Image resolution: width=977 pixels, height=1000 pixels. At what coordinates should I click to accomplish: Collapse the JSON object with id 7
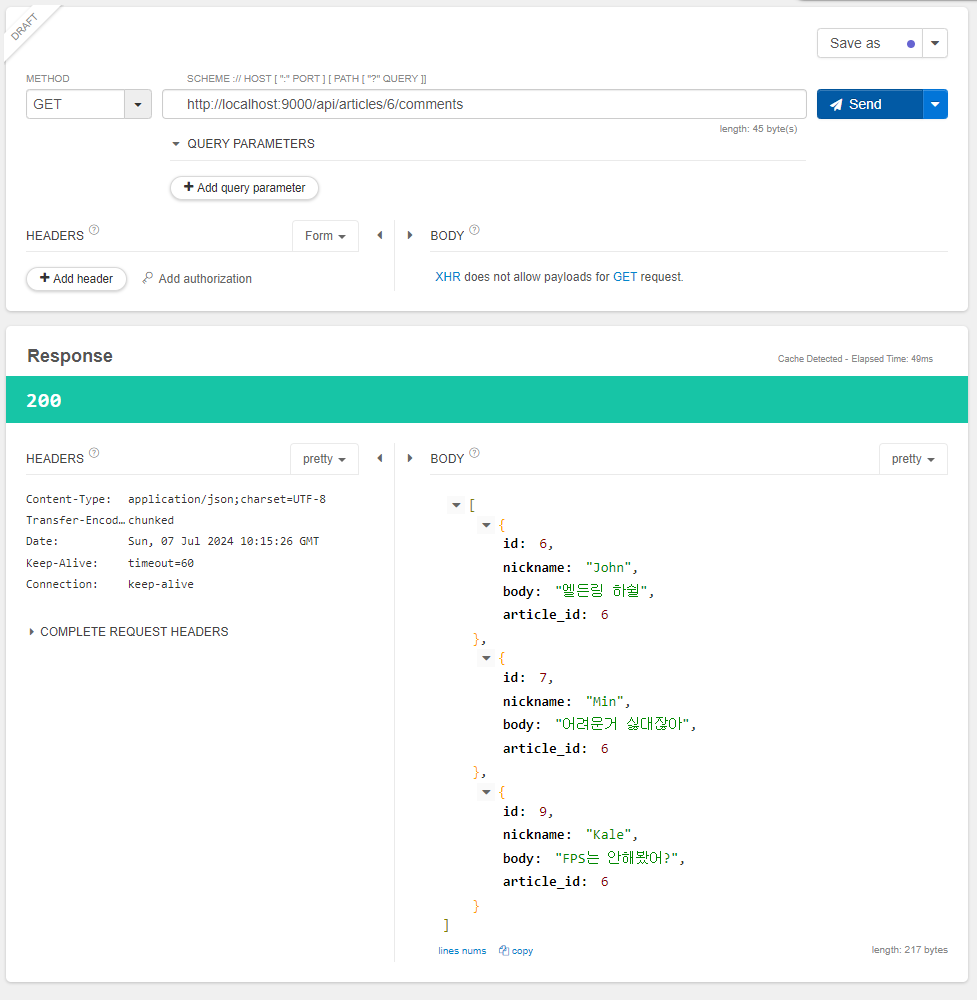486,658
